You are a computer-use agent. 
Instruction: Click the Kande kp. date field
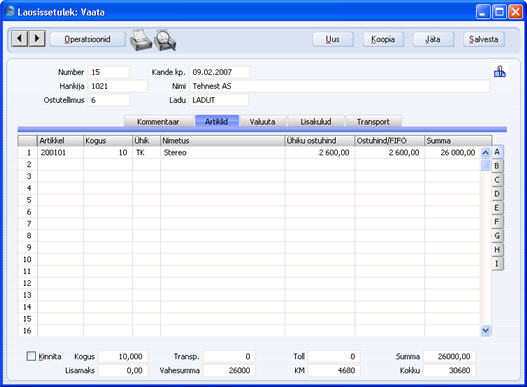click(219, 72)
